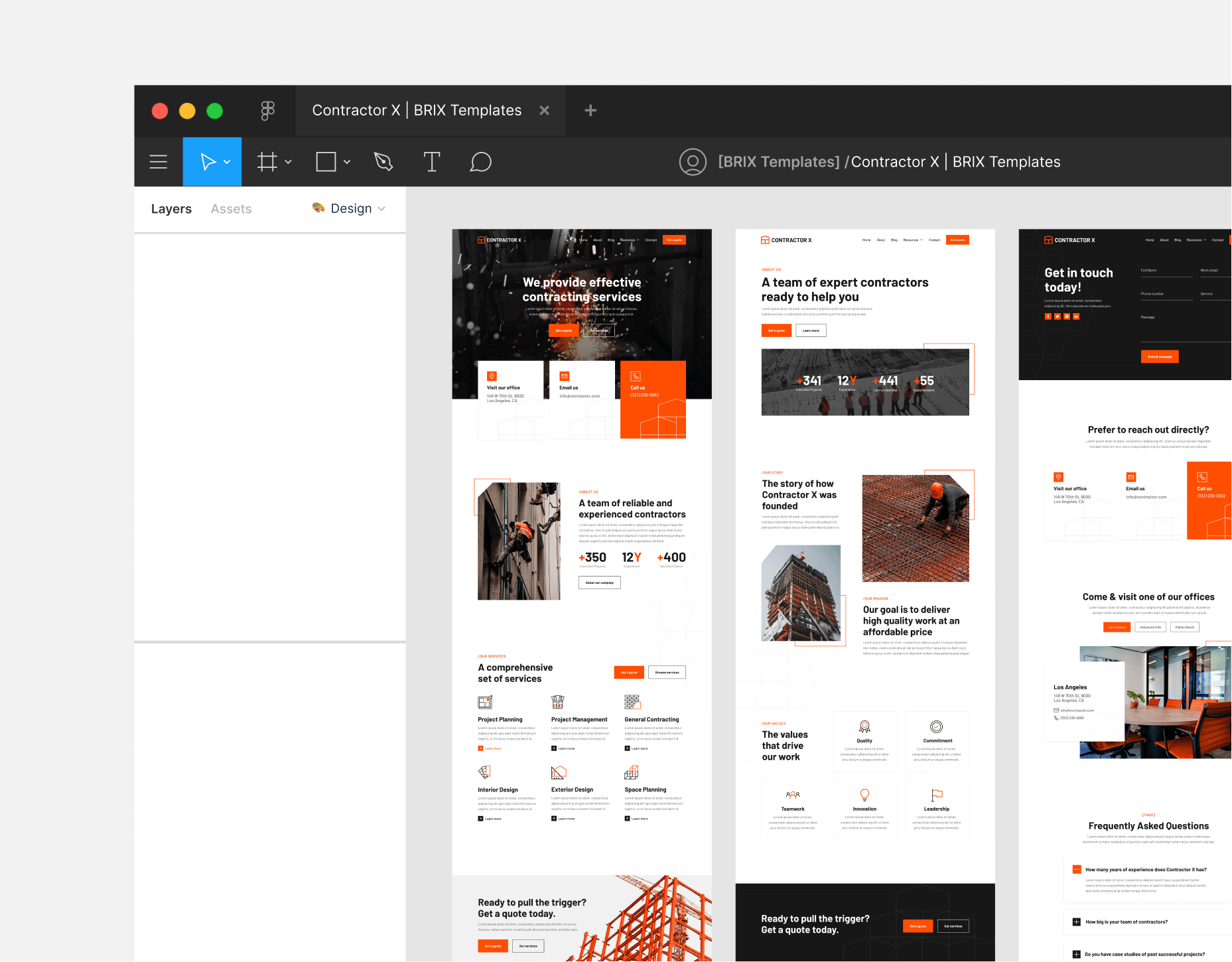Click the 'We provide effective contracting services' headline

coord(582,290)
